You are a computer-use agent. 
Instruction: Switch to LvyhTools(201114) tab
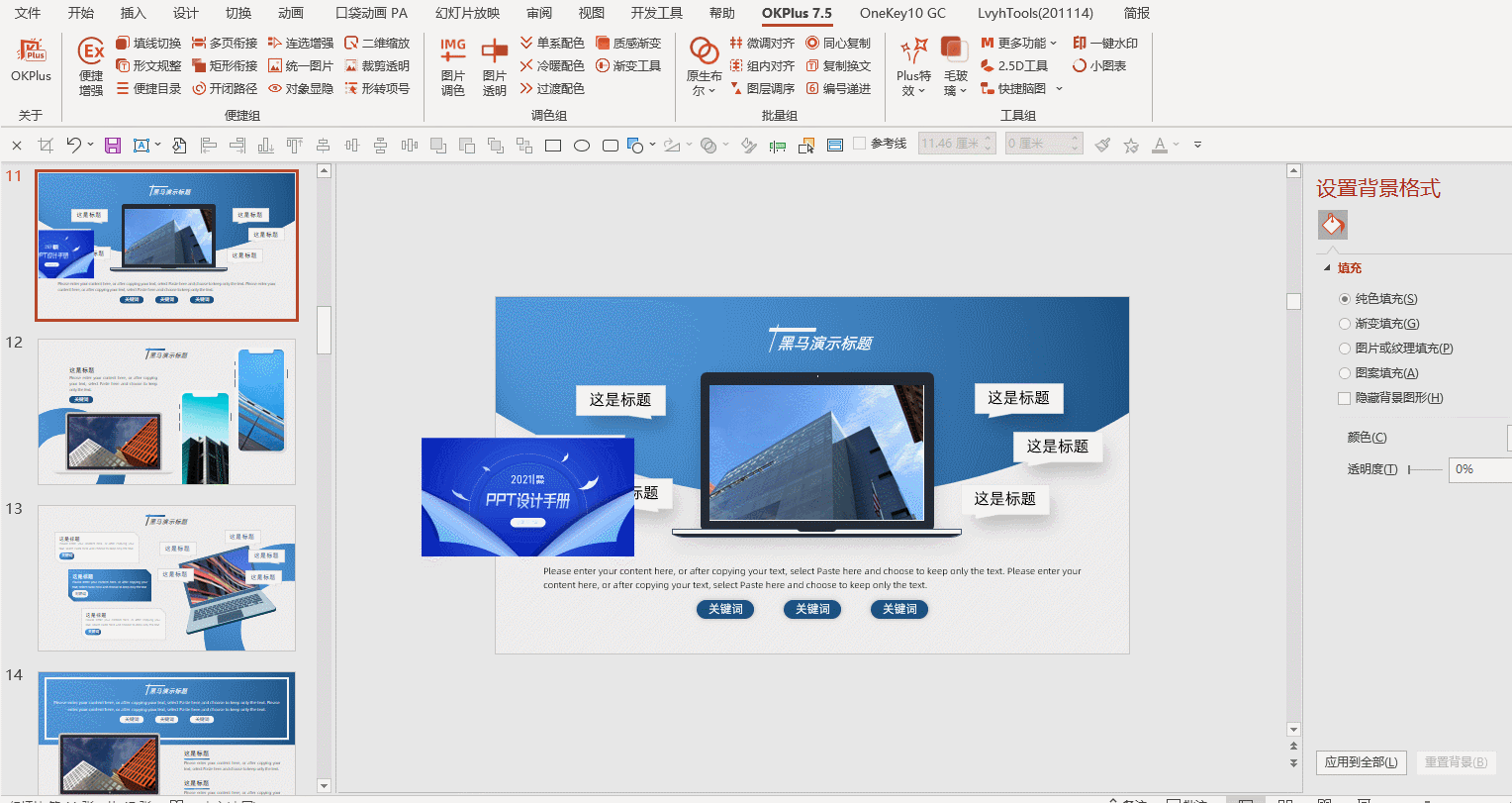[x=1036, y=14]
